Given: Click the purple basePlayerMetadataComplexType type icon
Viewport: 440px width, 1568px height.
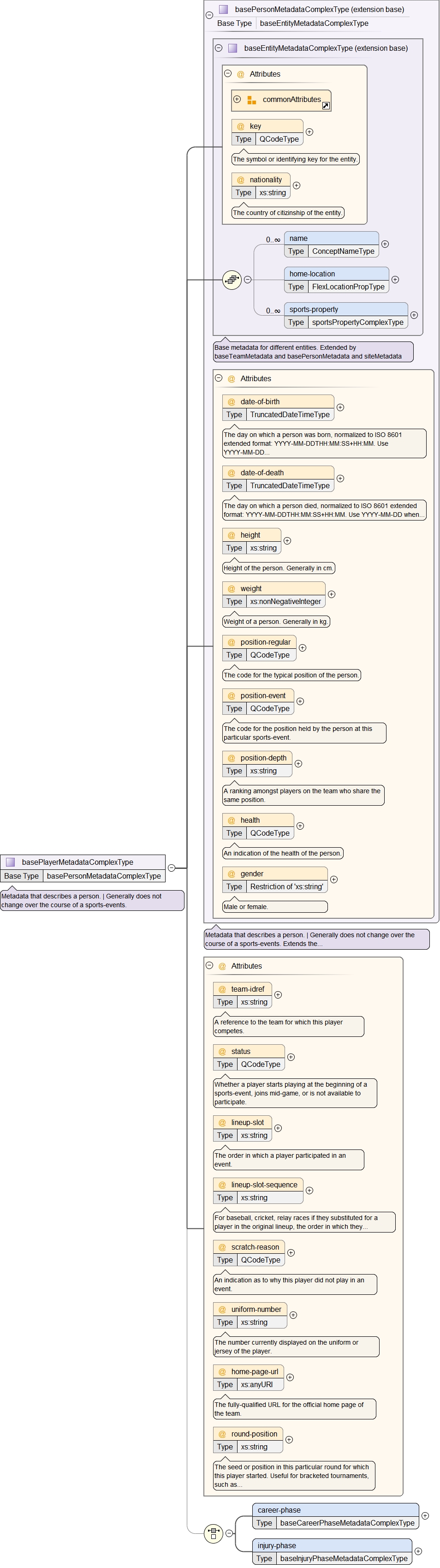Looking at the screenshot, I should (x=10, y=862).
